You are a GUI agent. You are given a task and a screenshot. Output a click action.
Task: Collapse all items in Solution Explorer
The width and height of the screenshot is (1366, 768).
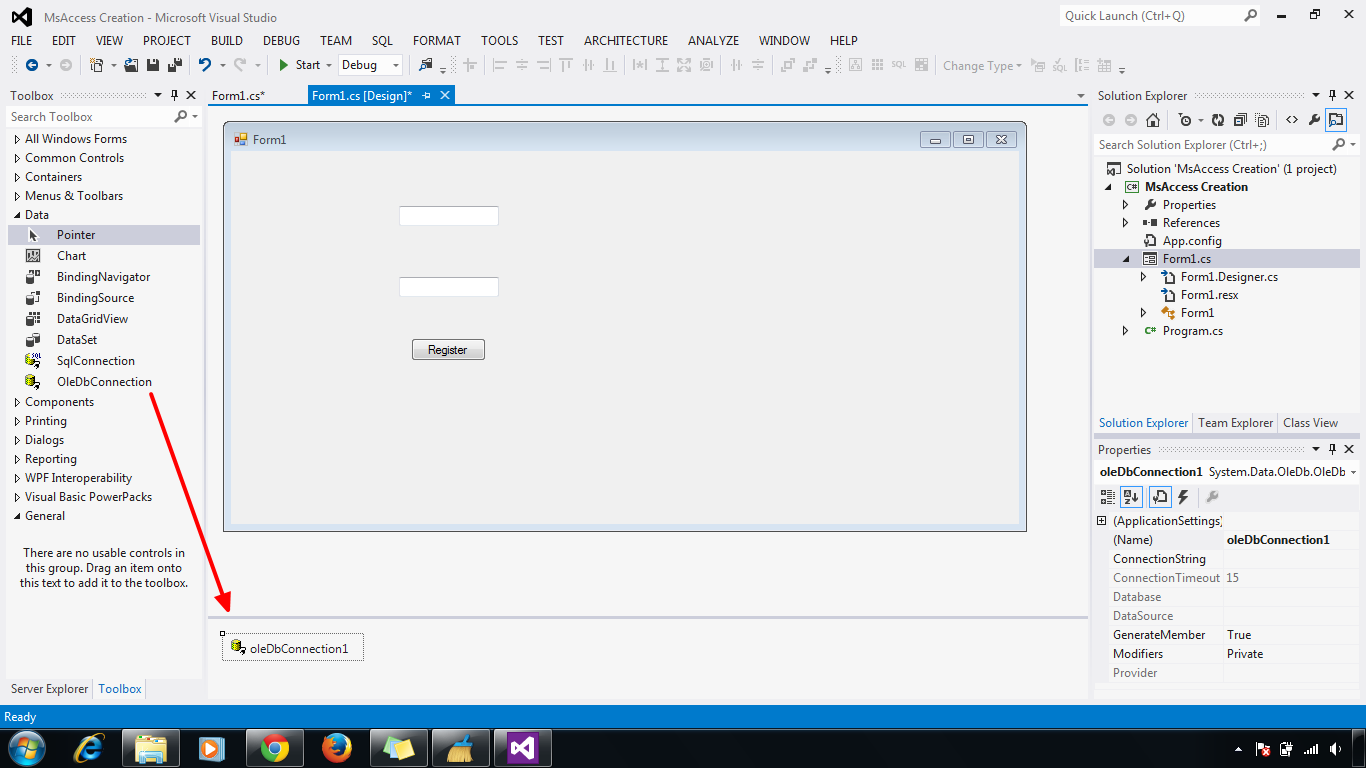[1240, 119]
